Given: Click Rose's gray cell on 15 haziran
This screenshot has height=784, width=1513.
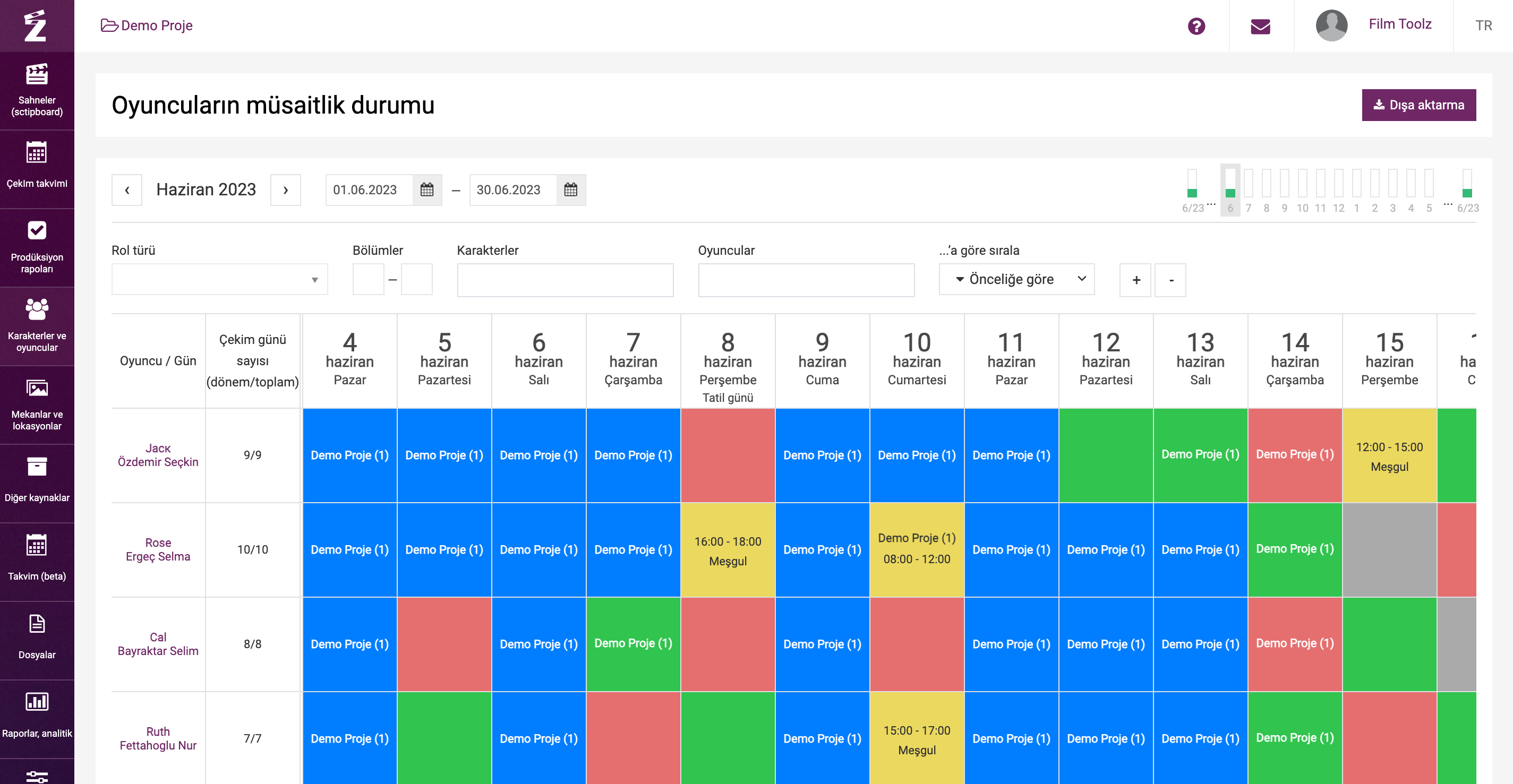Looking at the screenshot, I should click(x=1389, y=550).
